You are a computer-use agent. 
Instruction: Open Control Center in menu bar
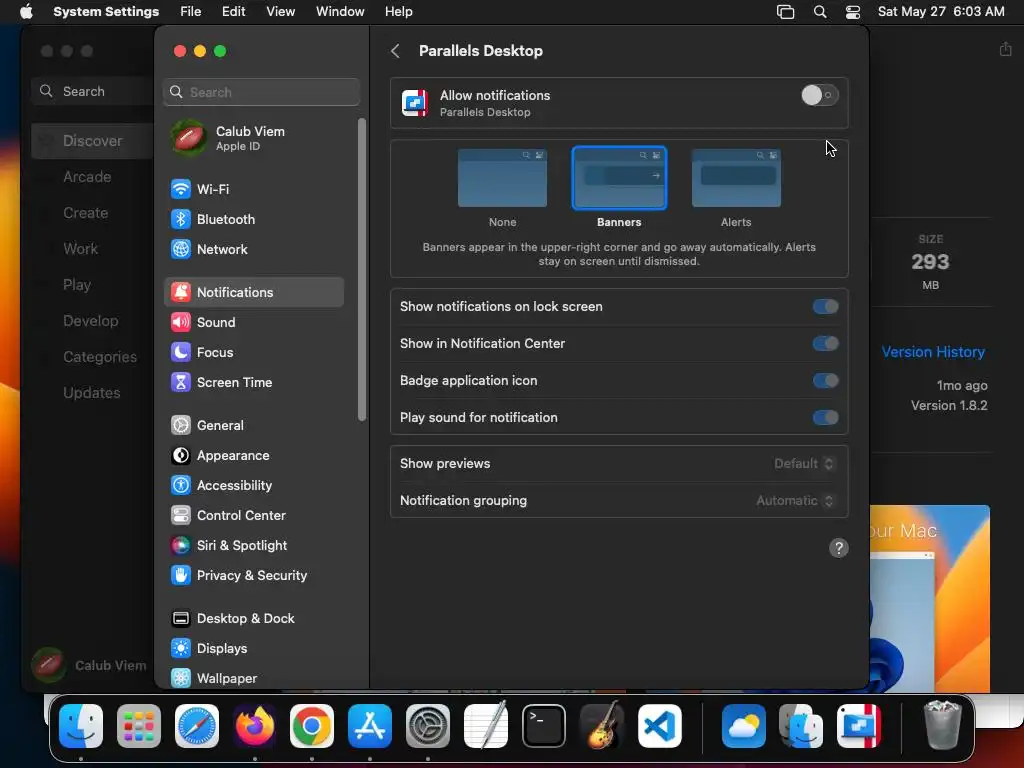point(853,12)
